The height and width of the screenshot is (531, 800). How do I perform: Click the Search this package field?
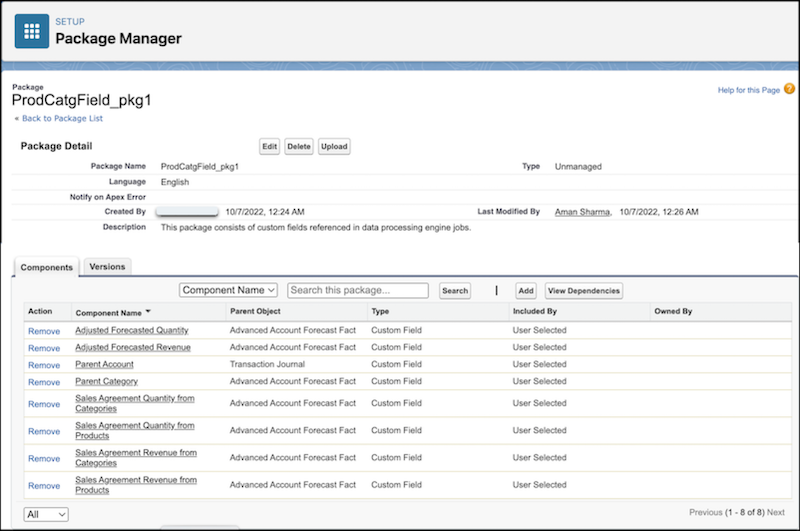point(358,290)
